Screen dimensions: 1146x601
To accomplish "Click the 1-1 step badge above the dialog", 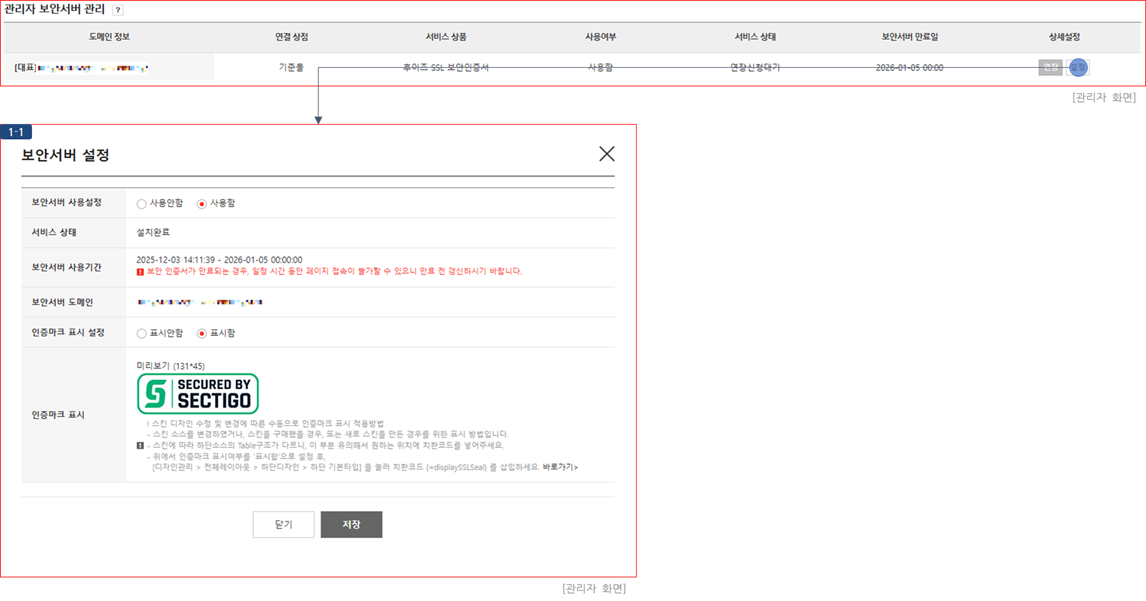I will click(x=18, y=132).
